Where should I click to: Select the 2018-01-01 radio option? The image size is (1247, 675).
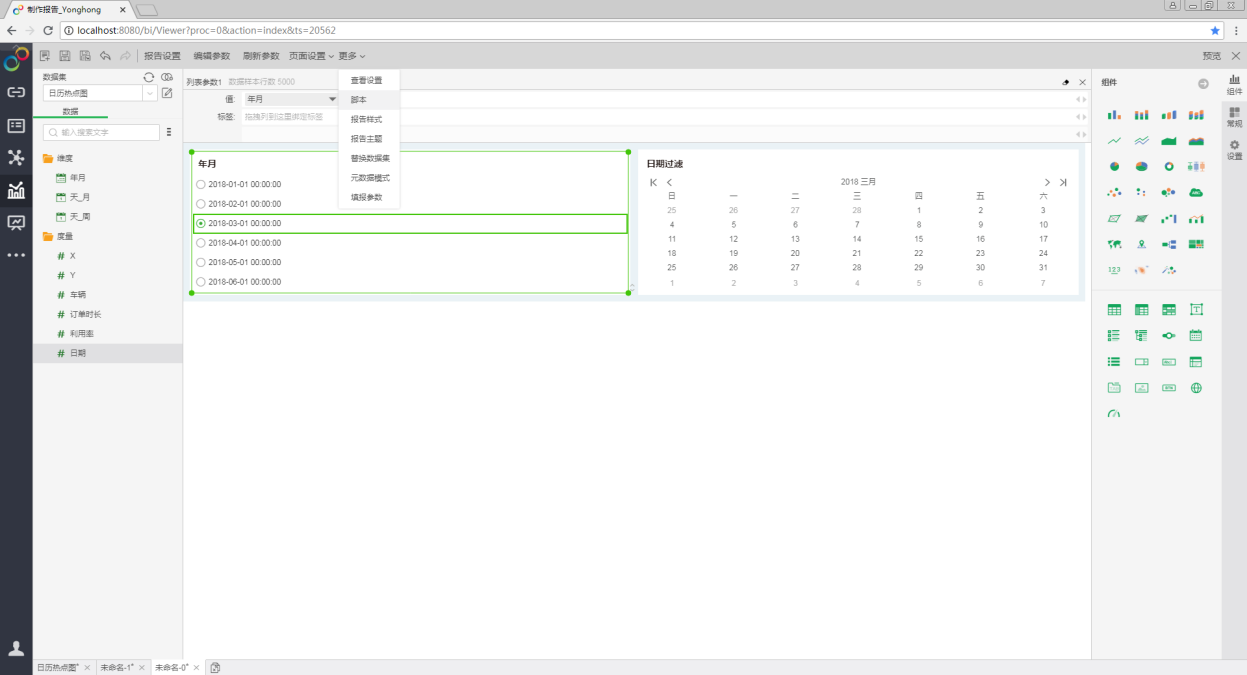pyautogui.click(x=201, y=184)
